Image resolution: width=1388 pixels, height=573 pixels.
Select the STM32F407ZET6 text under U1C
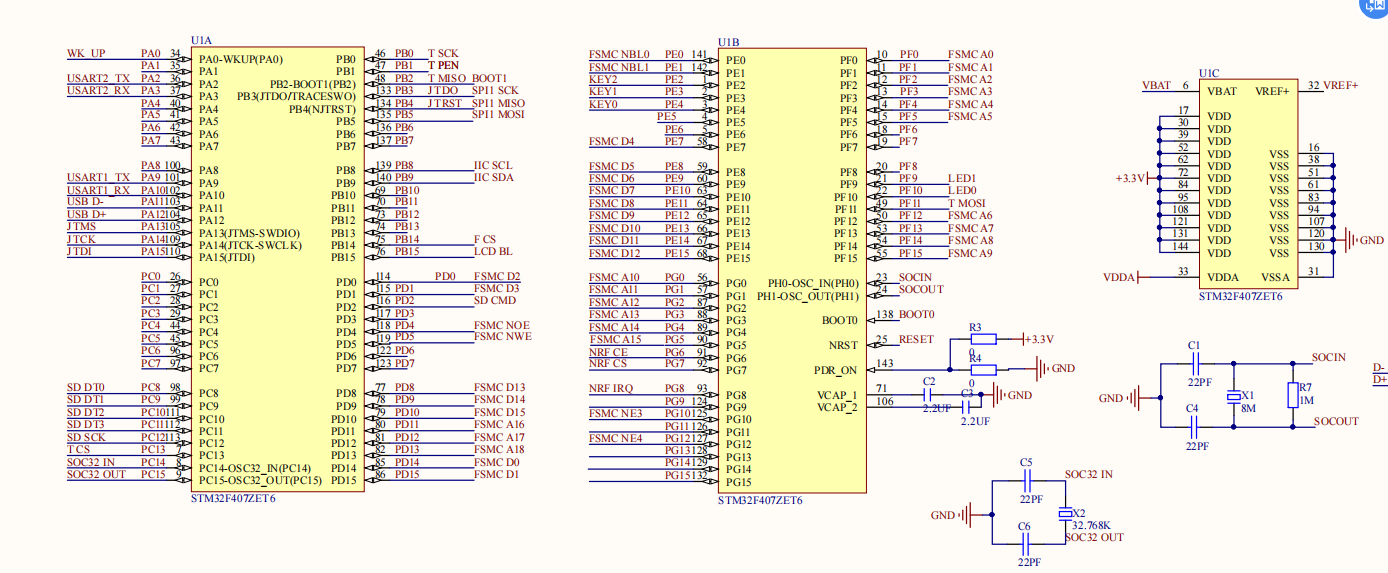[1241, 296]
